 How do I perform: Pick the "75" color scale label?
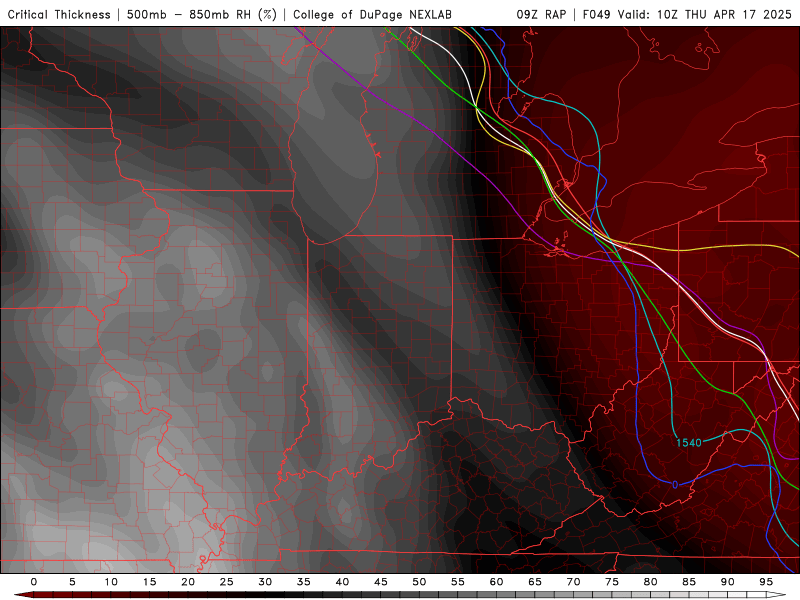click(612, 582)
